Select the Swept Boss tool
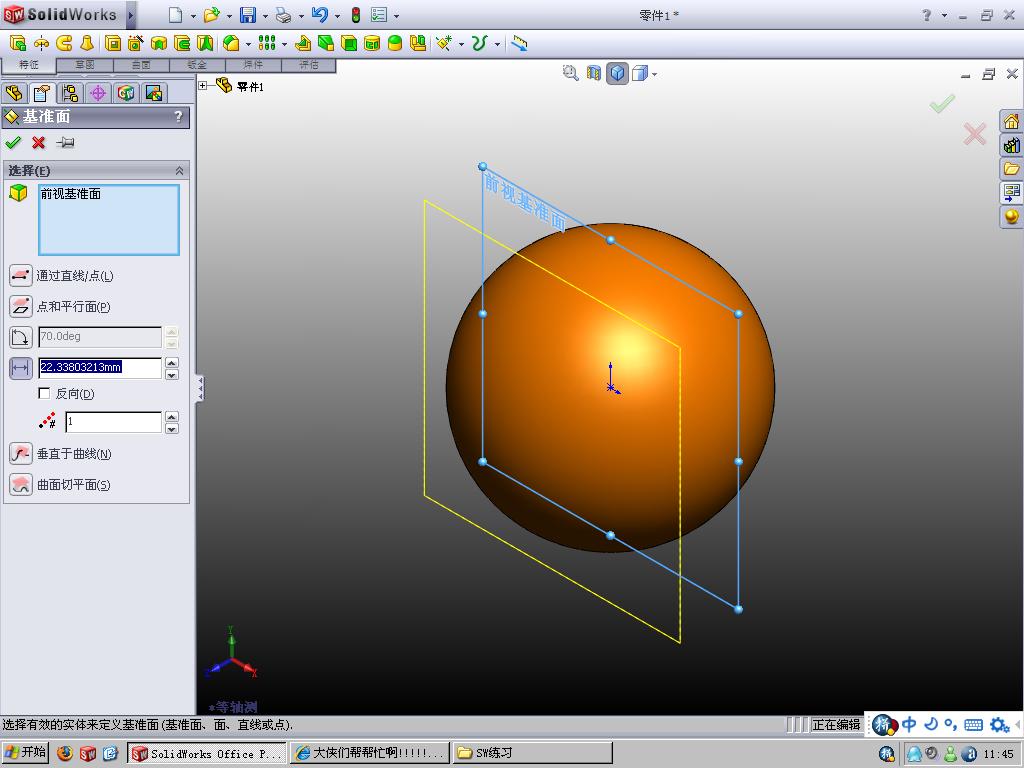This screenshot has height=768, width=1024. (x=64, y=44)
